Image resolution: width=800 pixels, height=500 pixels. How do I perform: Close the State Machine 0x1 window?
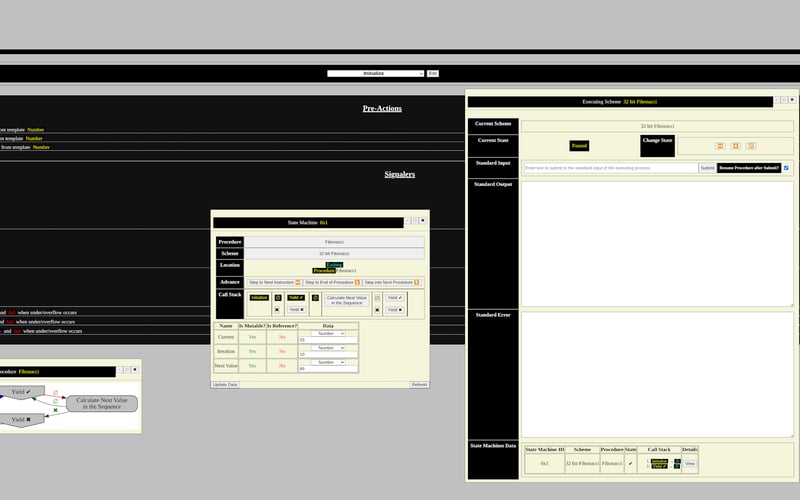tap(422, 221)
